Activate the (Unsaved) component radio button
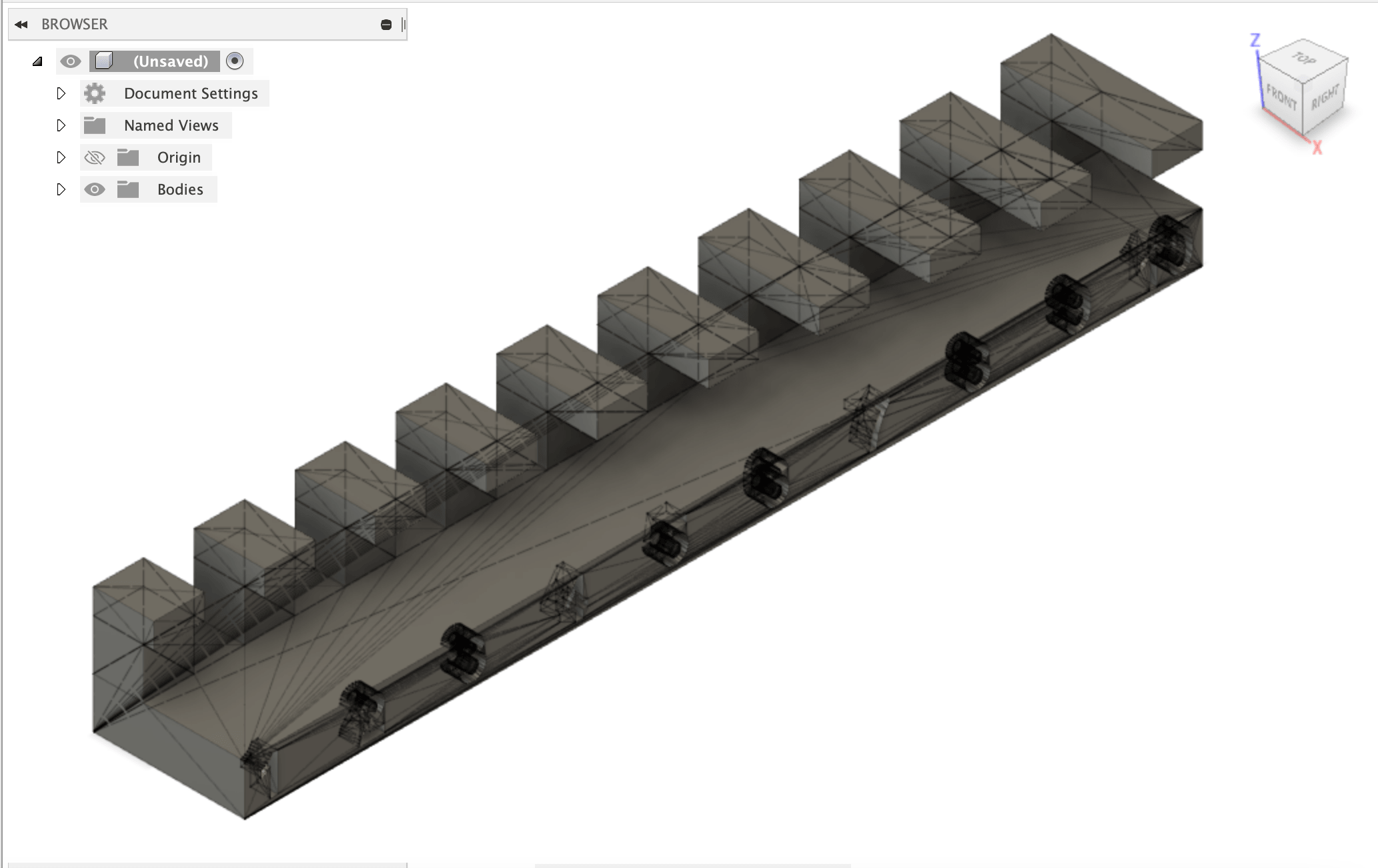 pos(235,61)
